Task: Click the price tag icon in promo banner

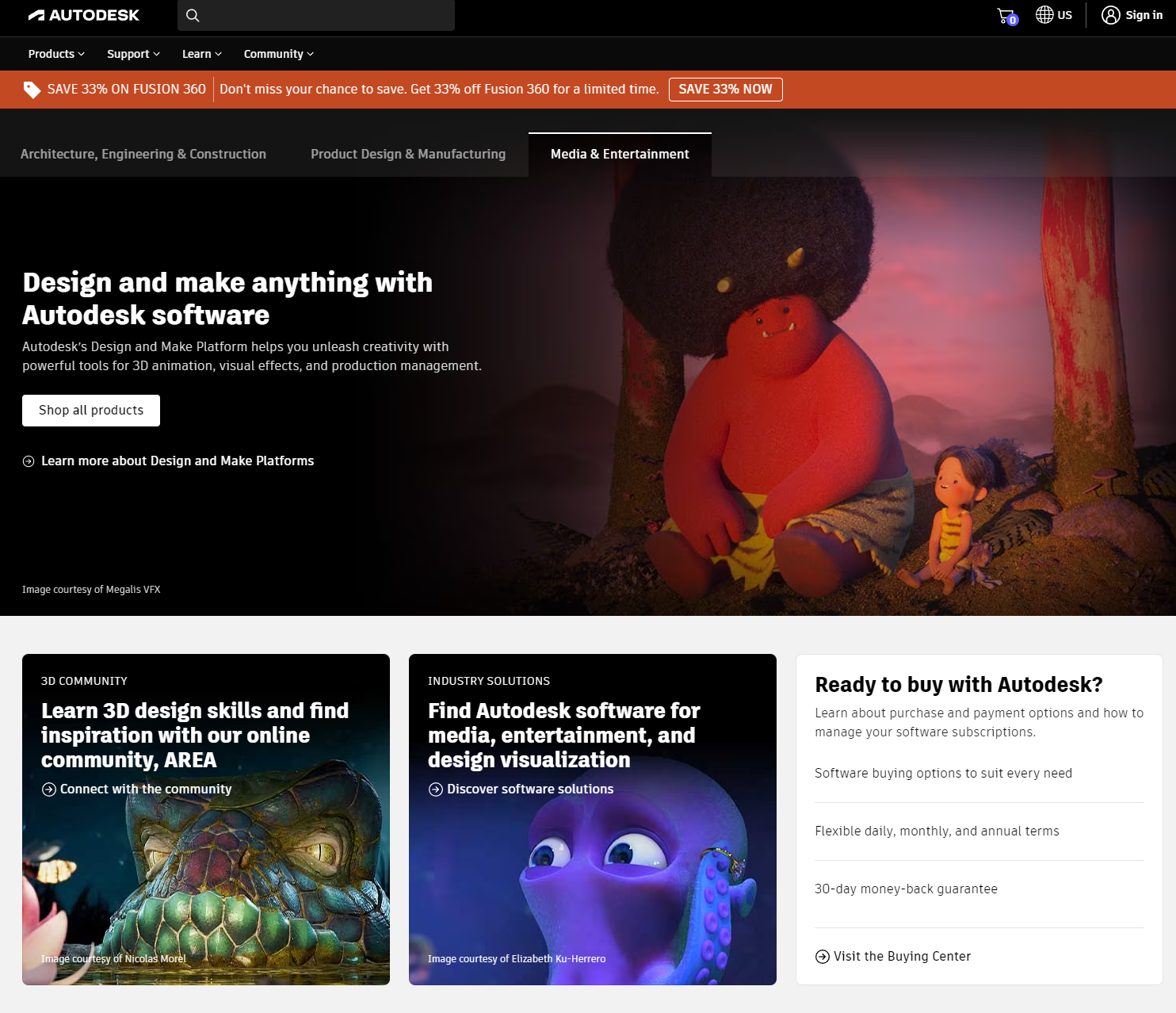Action: (32, 90)
